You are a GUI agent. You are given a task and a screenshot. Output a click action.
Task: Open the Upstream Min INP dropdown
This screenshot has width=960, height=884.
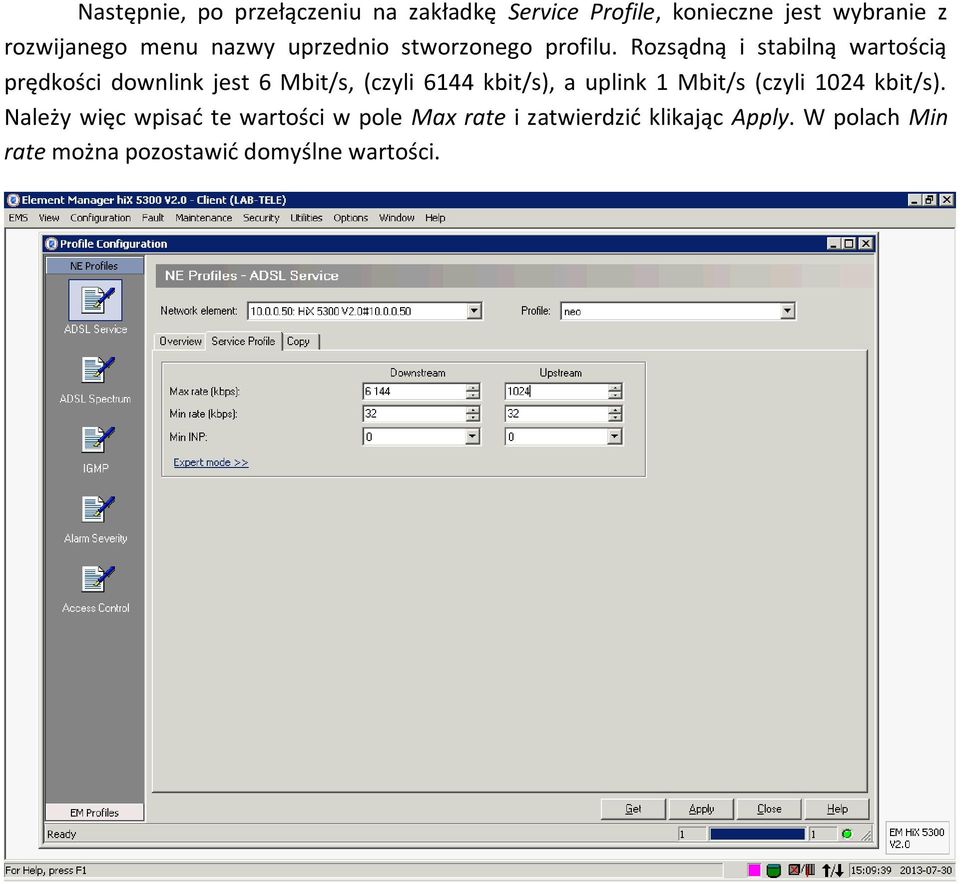click(x=615, y=436)
